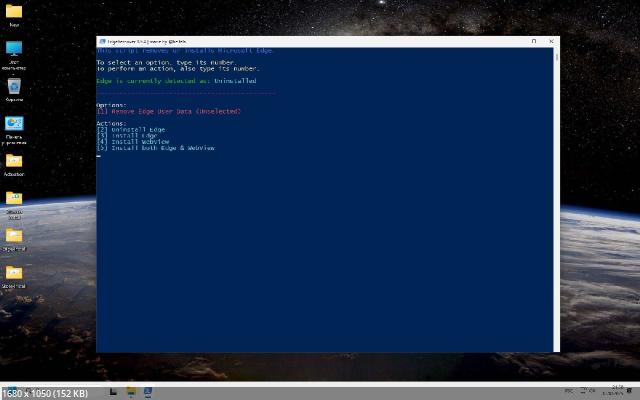The image size is (640, 400).
Task: Click the active console icon in taskbar
Action: point(148,392)
